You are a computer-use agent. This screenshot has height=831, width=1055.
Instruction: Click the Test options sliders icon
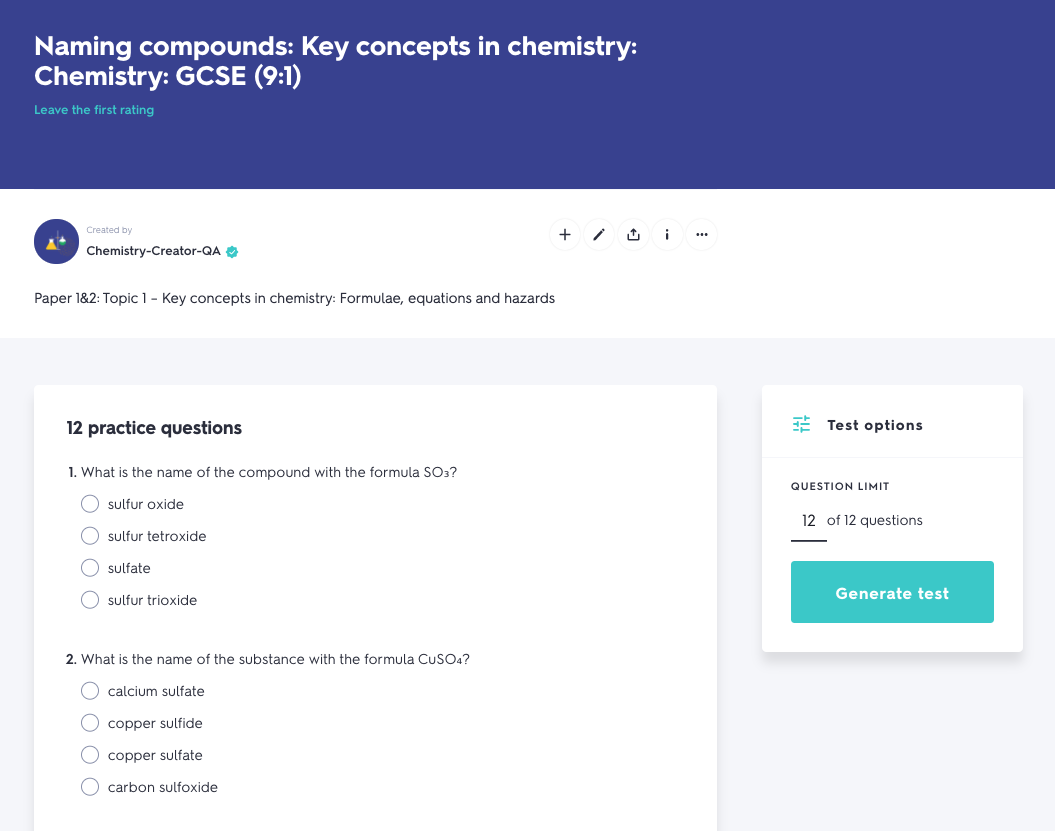(801, 424)
